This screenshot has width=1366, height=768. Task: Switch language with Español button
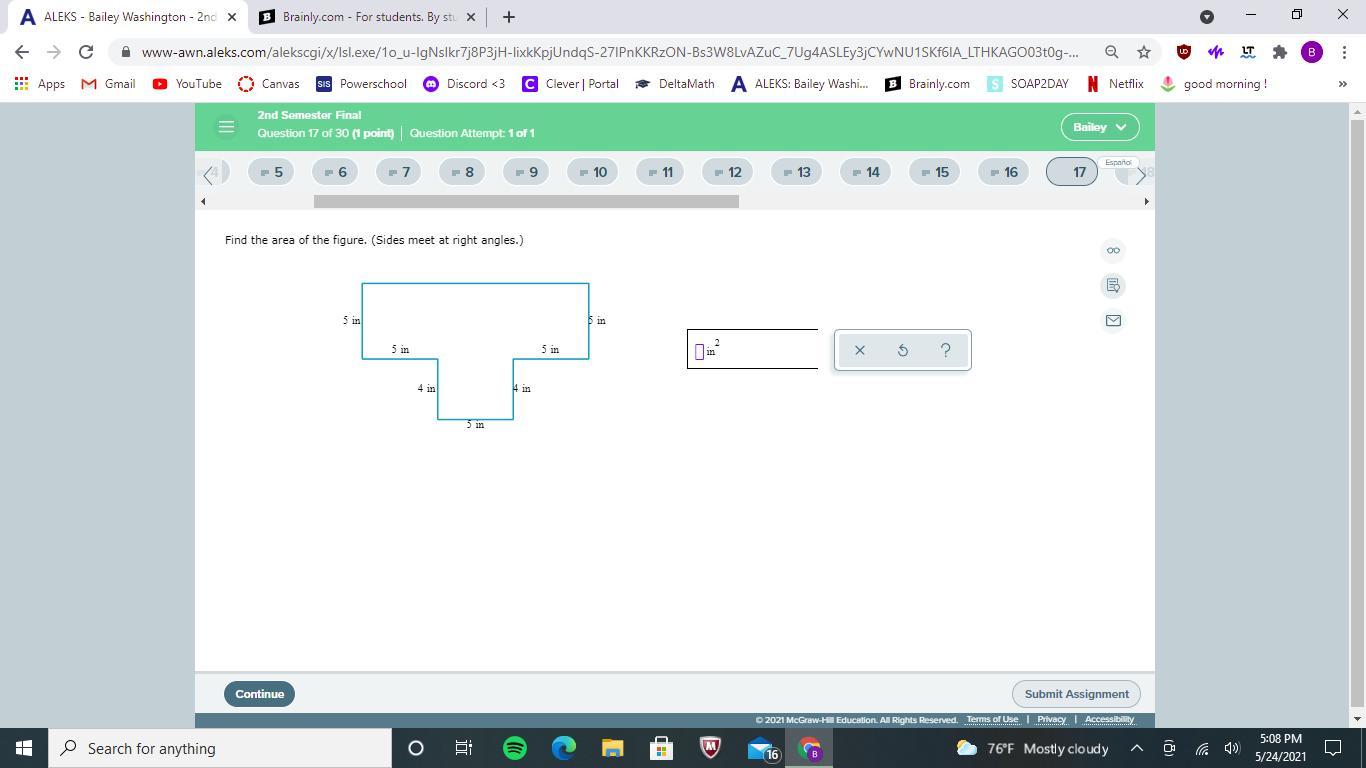(x=1118, y=162)
